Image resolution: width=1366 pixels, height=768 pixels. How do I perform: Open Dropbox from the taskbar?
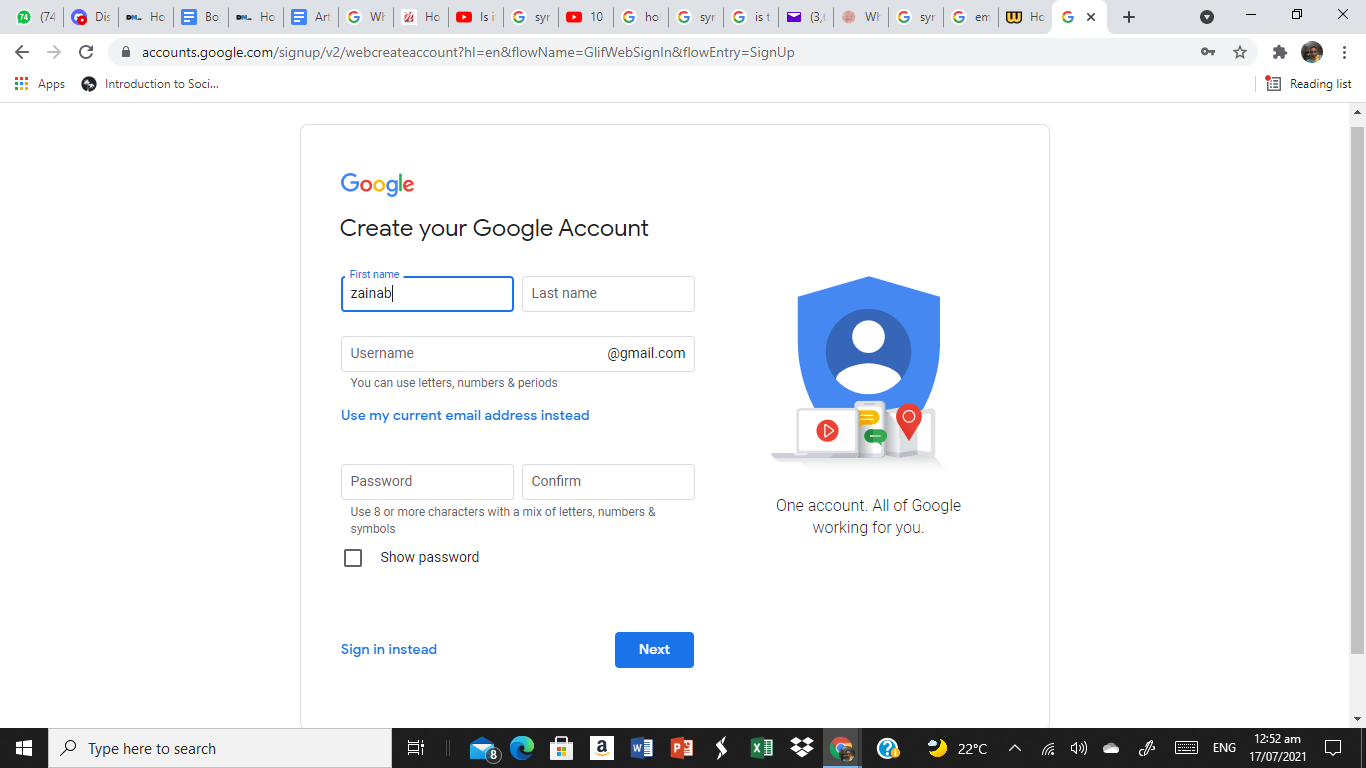(802, 748)
